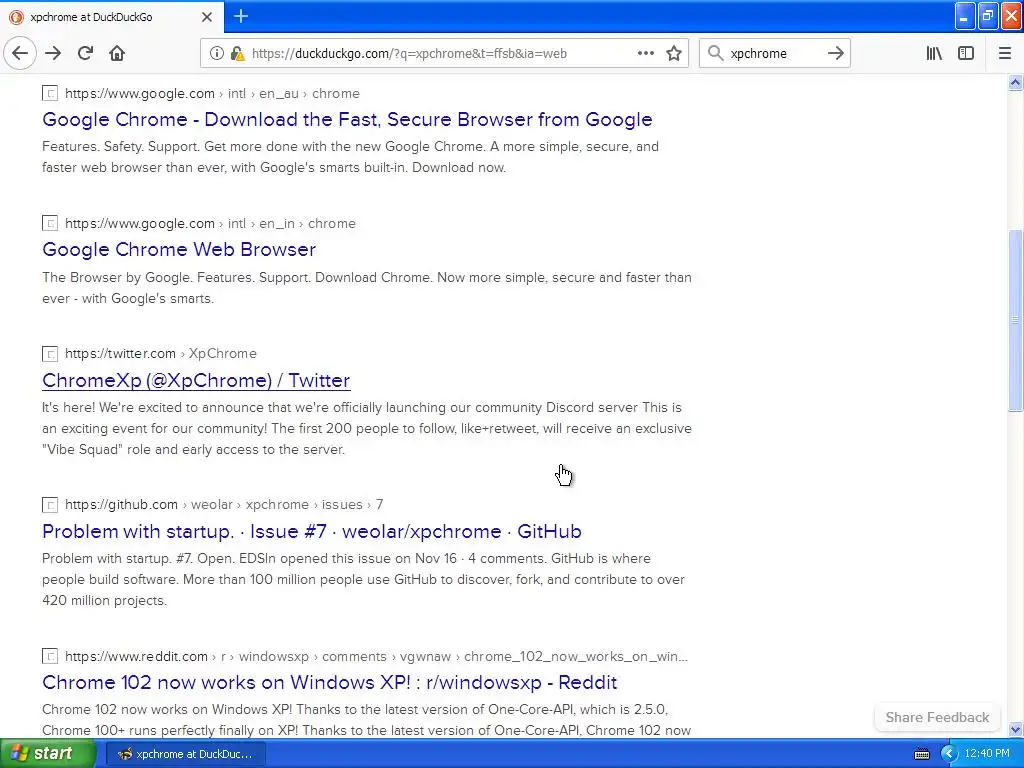
Task: Close the xpchrome at DuckDuckGo tab
Action: click(x=206, y=17)
